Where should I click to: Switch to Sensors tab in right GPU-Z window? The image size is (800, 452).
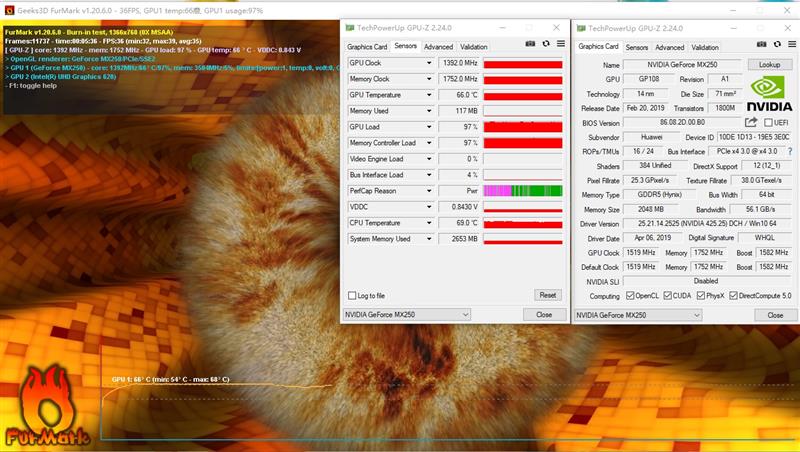[x=637, y=47]
